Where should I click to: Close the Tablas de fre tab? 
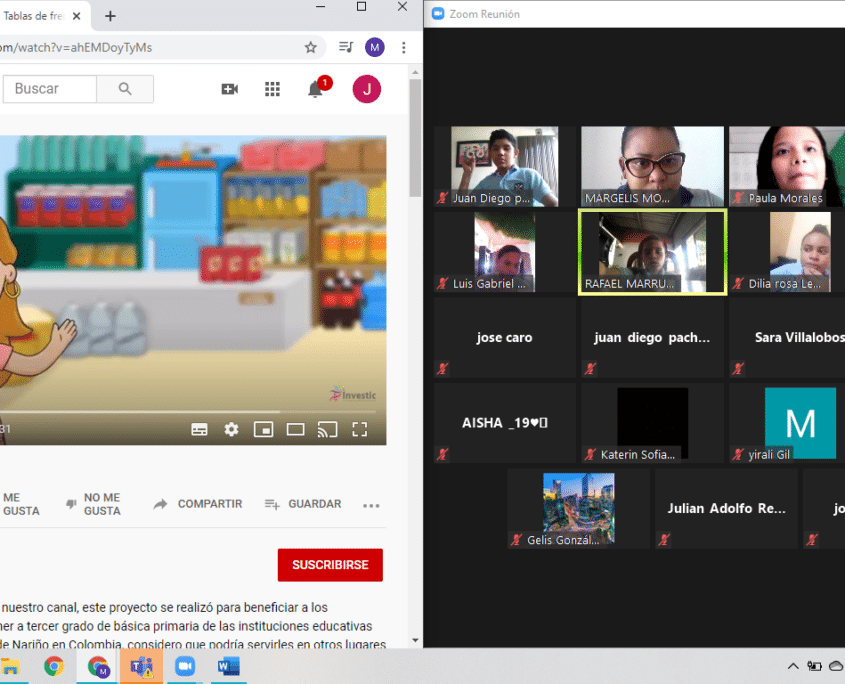pos(77,16)
